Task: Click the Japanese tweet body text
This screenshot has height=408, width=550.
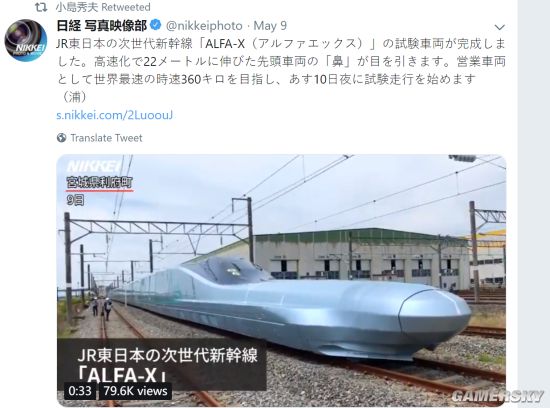Action: [281, 70]
